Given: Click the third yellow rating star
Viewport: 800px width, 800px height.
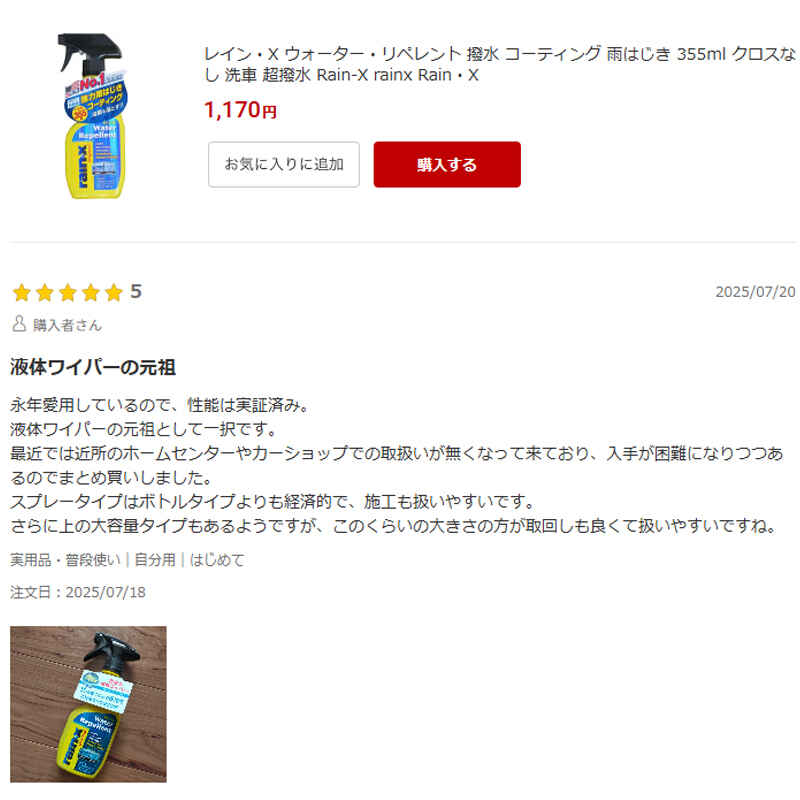Looking at the screenshot, I should pos(68,293).
